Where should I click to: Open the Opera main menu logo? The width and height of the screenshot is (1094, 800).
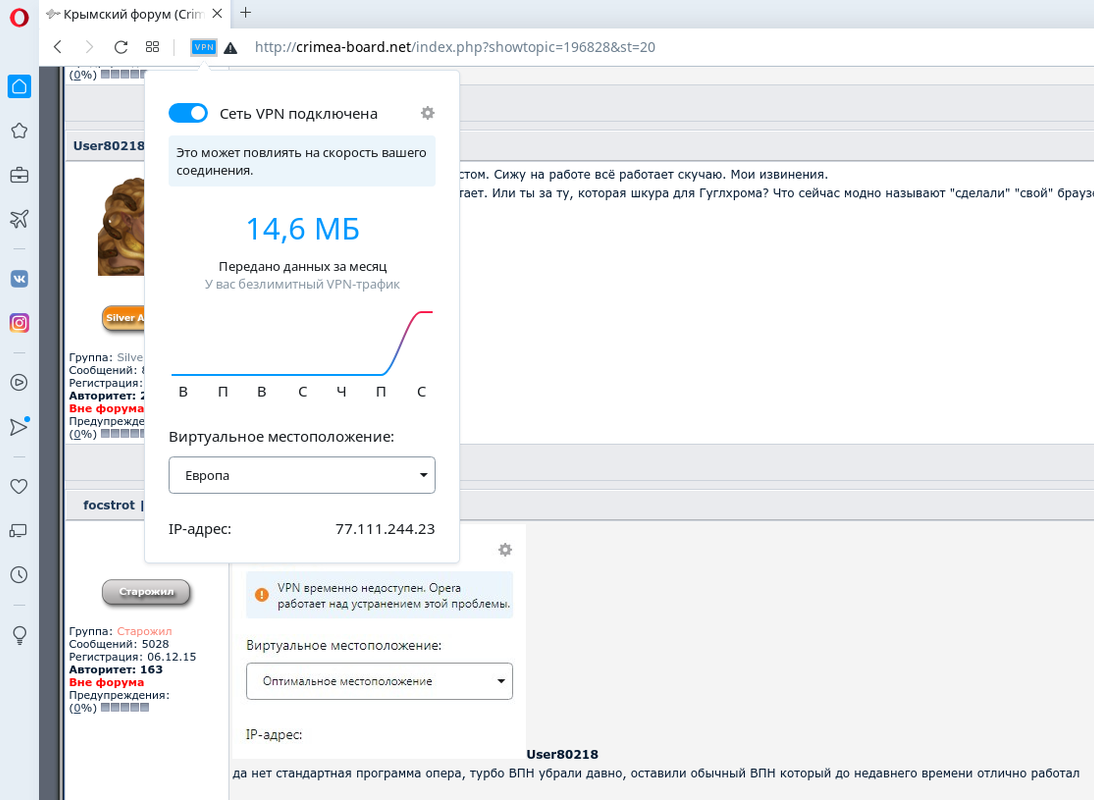pos(19,17)
